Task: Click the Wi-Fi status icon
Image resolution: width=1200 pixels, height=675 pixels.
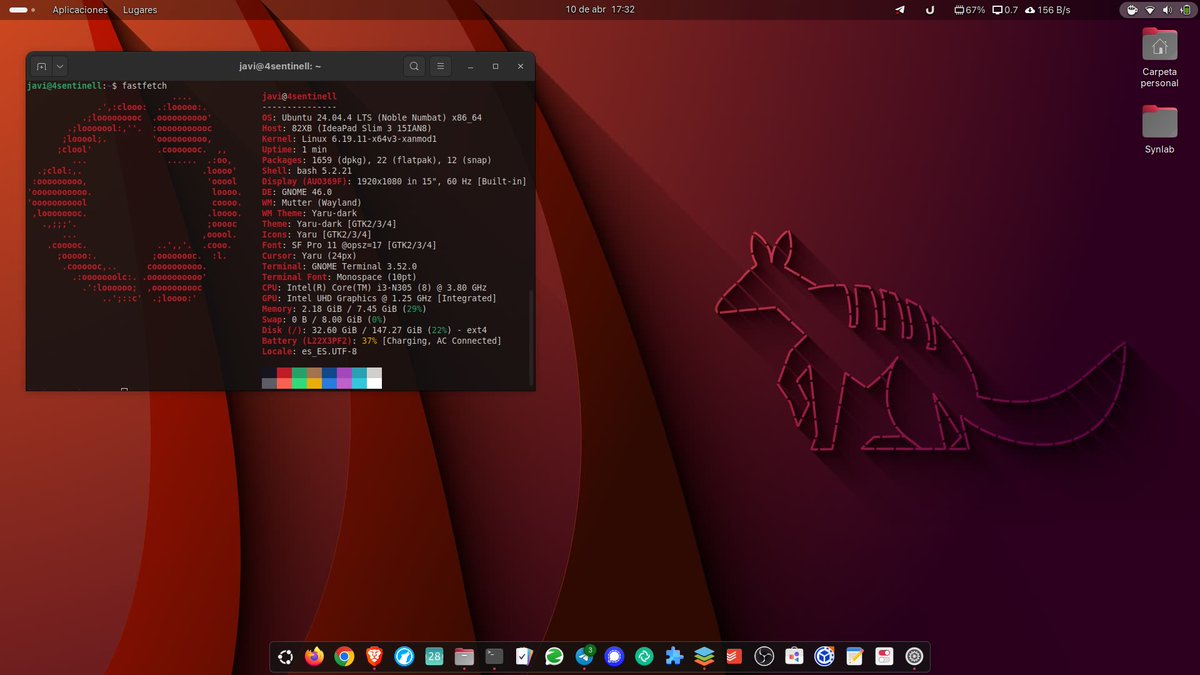Action: click(x=1150, y=9)
